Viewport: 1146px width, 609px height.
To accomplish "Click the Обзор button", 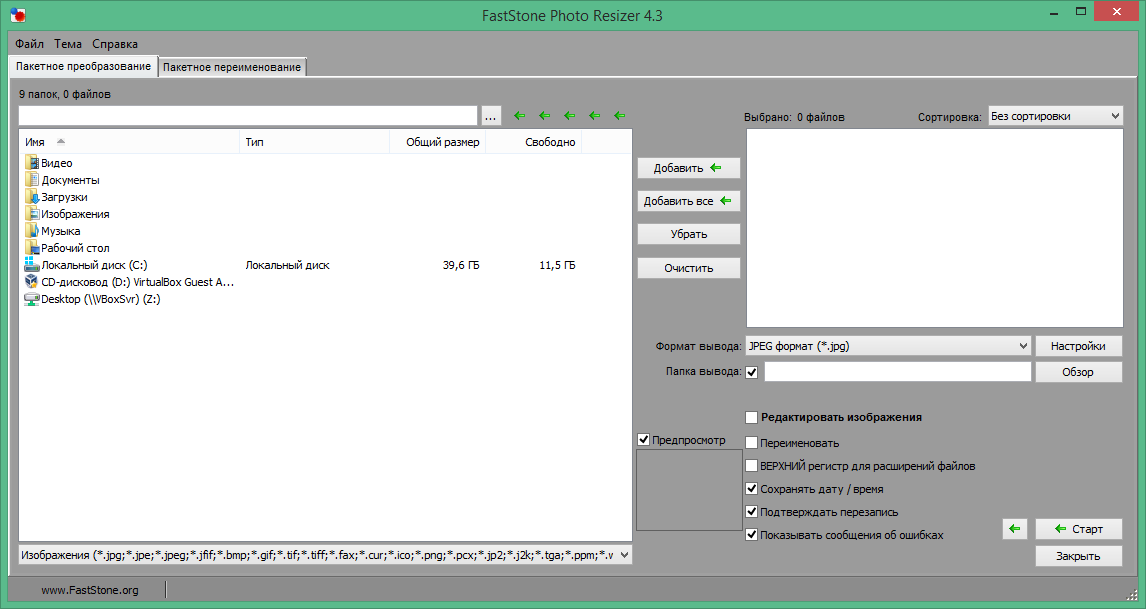I will 1078,372.
